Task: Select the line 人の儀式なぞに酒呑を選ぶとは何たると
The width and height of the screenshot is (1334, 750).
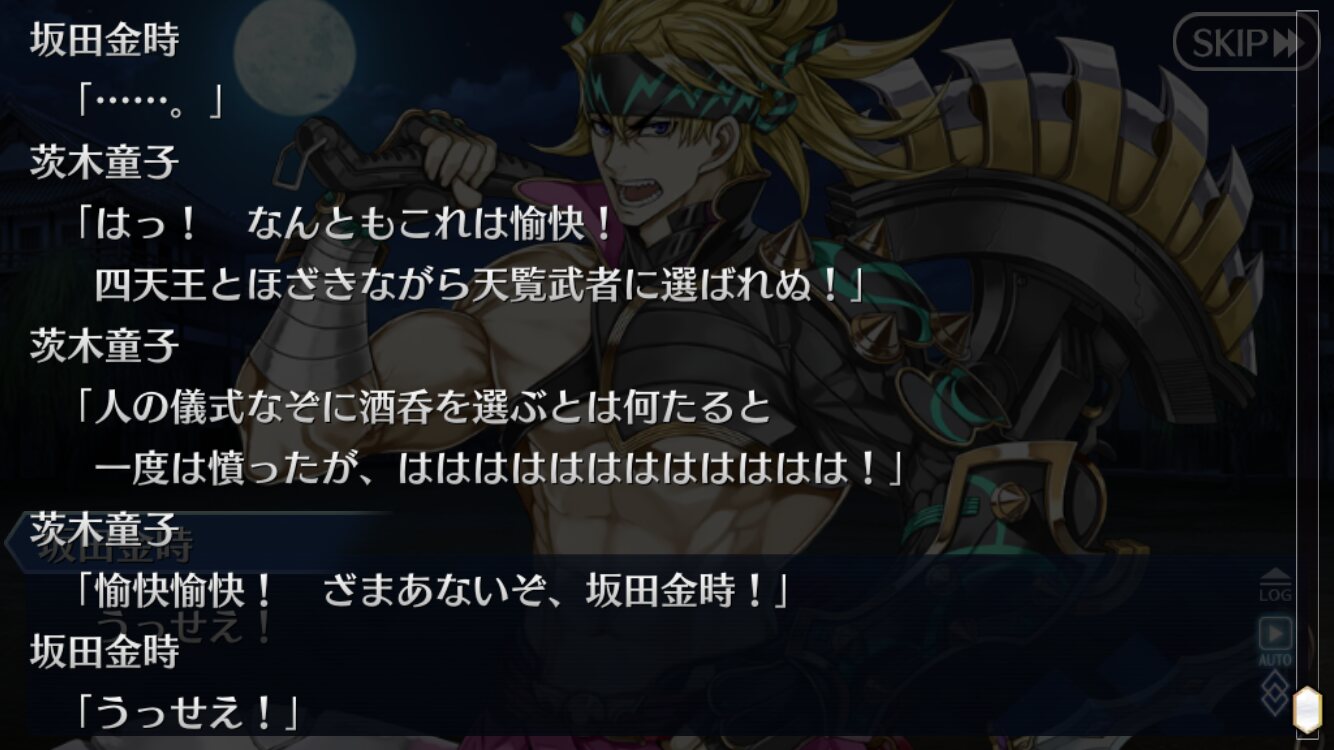Action: [x=424, y=407]
